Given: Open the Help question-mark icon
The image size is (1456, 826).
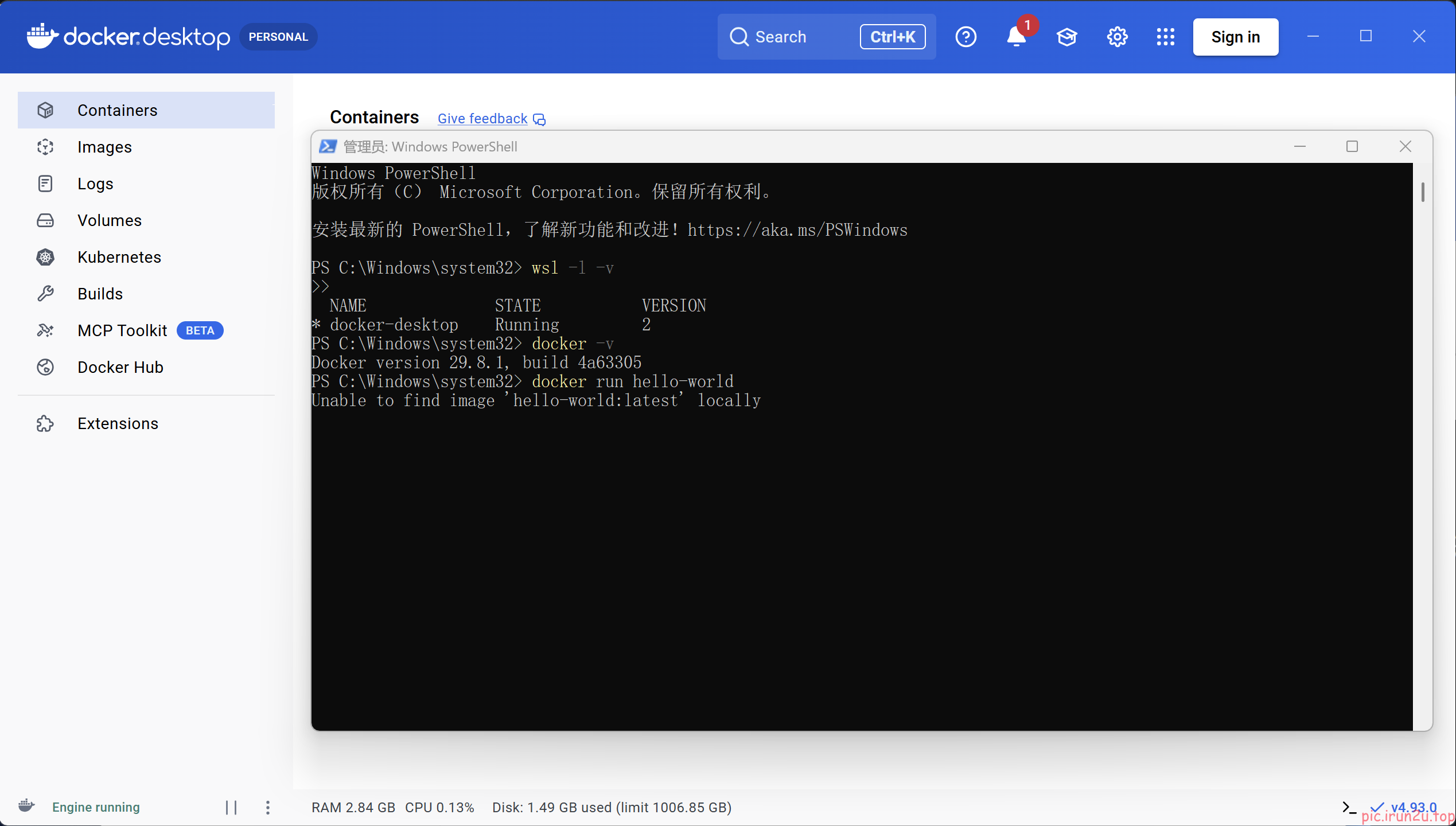Looking at the screenshot, I should coord(966,37).
